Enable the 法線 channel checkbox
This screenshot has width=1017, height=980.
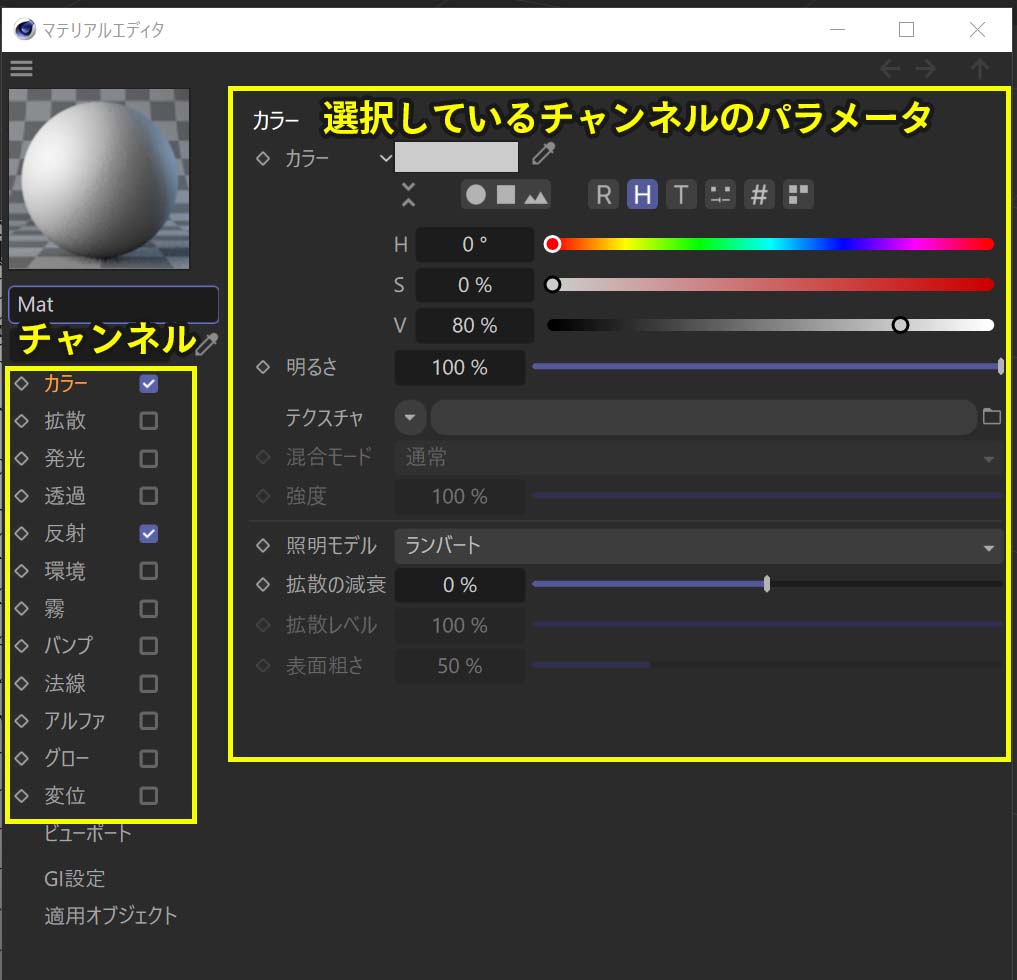point(149,683)
